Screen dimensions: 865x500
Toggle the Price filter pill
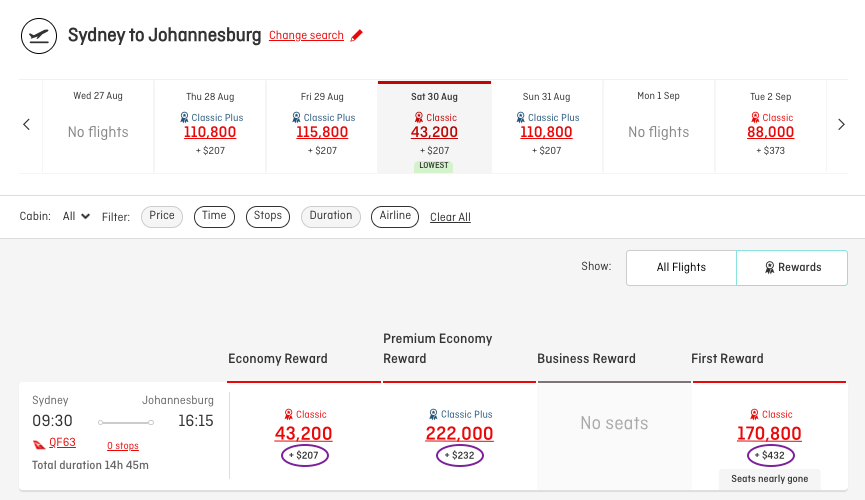pyautogui.click(x=162, y=216)
